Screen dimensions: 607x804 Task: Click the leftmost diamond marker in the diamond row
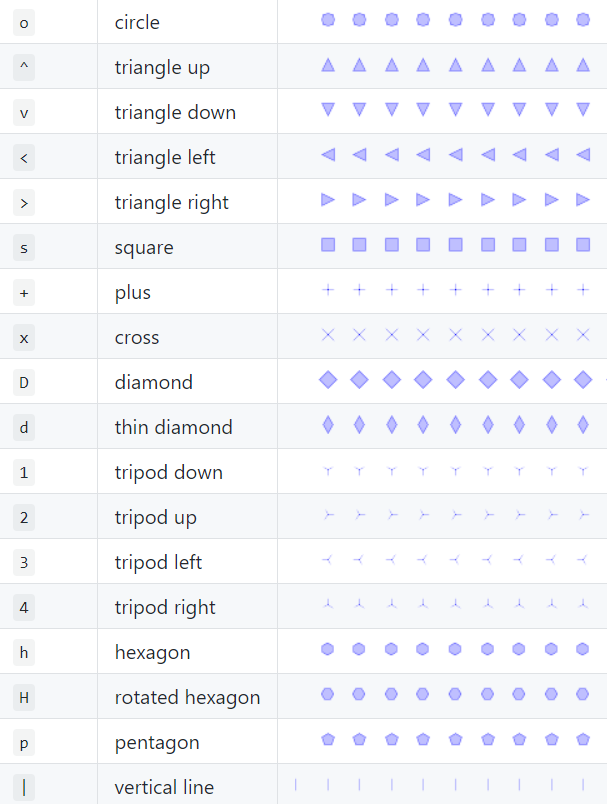point(327,380)
